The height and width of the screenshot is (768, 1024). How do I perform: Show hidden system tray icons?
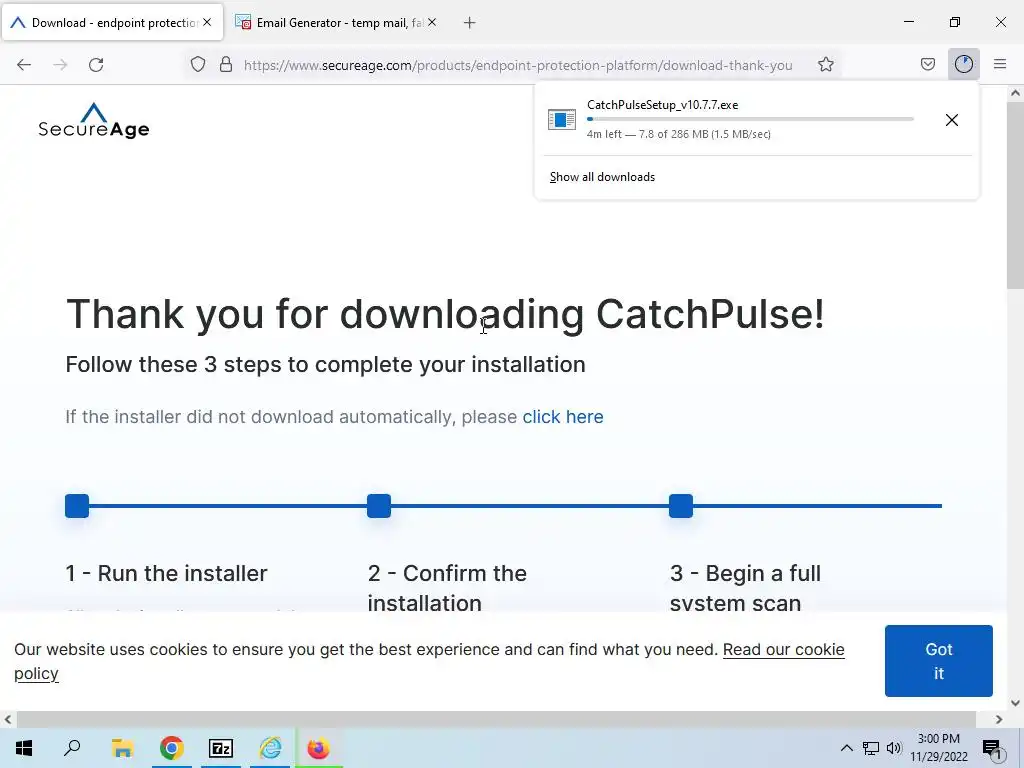click(846, 748)
